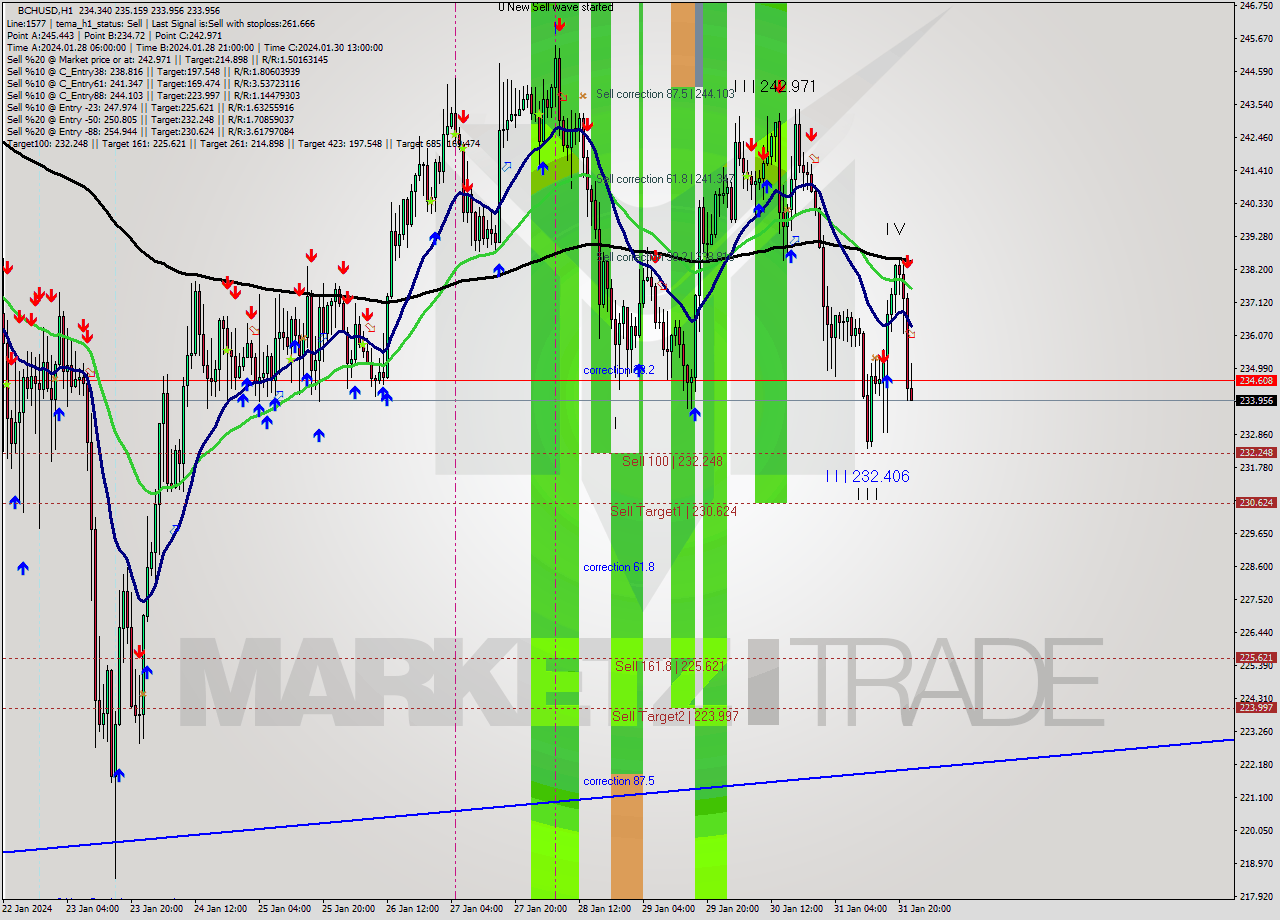Click the BCHUSD,H1 symbol title text

(46, 10)
